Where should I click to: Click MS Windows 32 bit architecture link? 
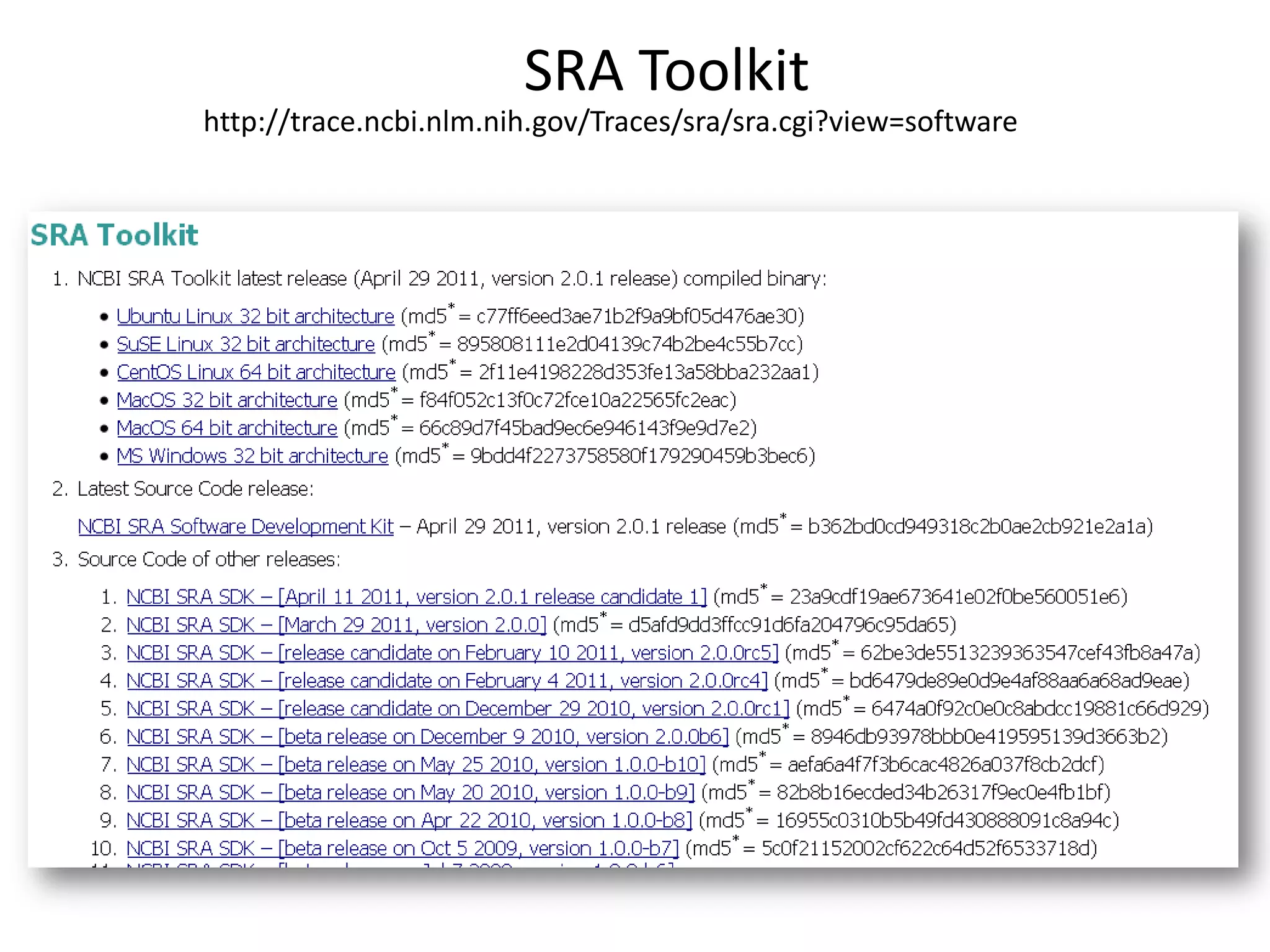[252, 456]
